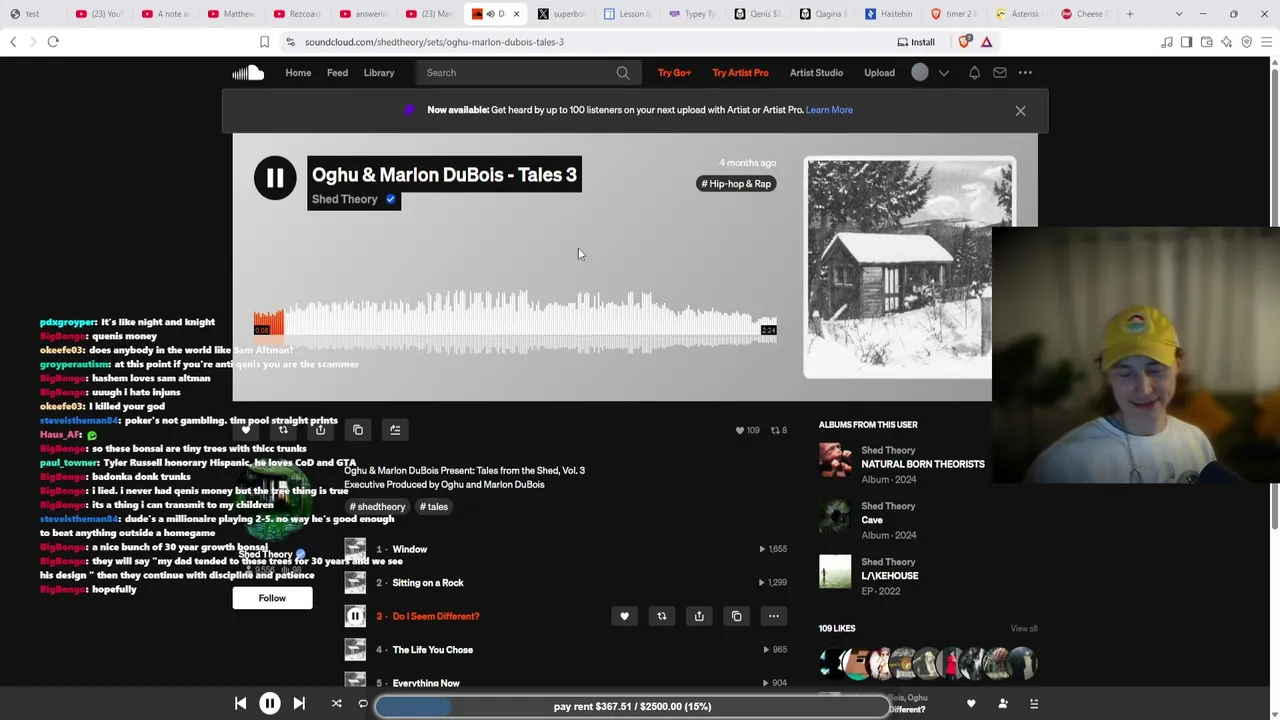The image size is (1280, 720).
Task: Open the Cave album thumbnail
Action: tap(835, 518)
